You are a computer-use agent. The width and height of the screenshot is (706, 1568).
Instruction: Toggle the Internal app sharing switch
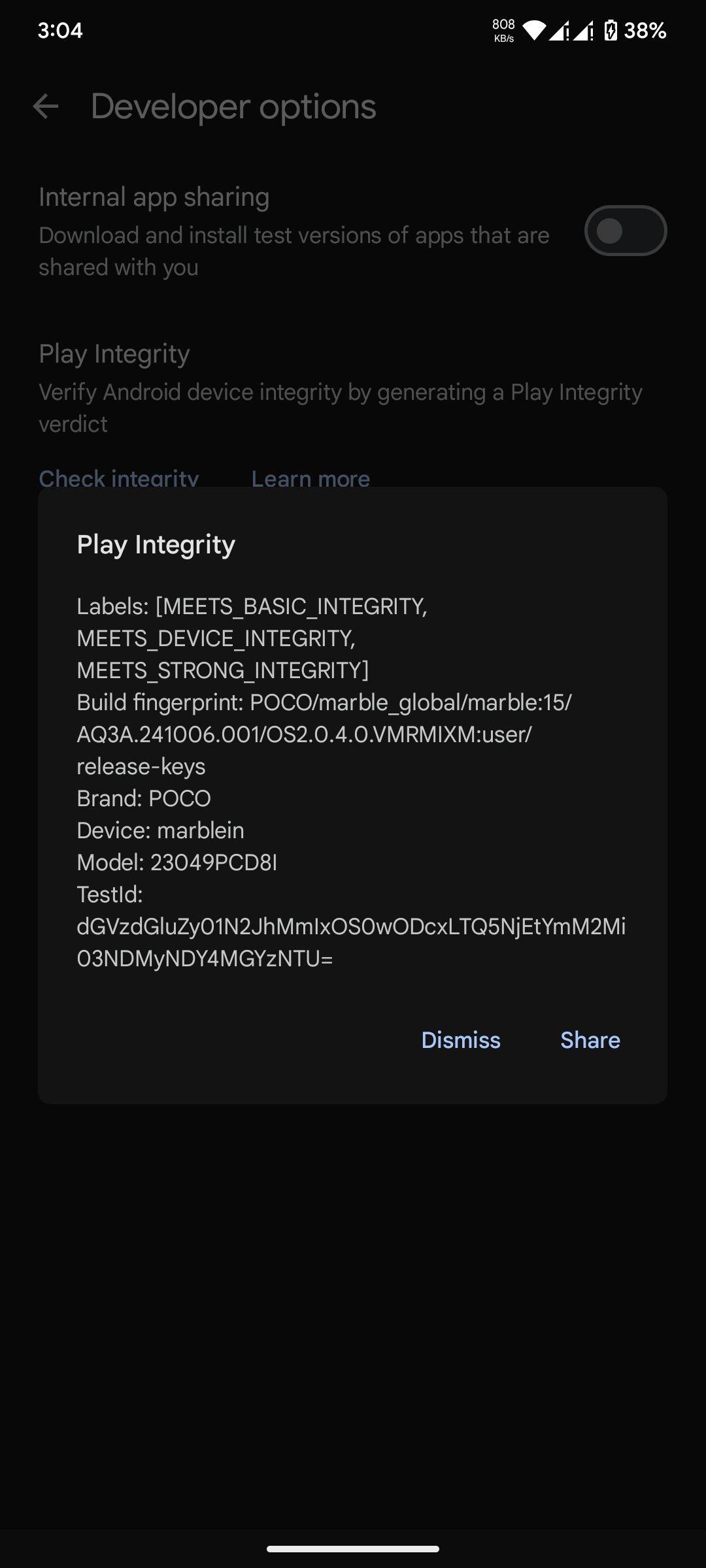pos(626,231)
